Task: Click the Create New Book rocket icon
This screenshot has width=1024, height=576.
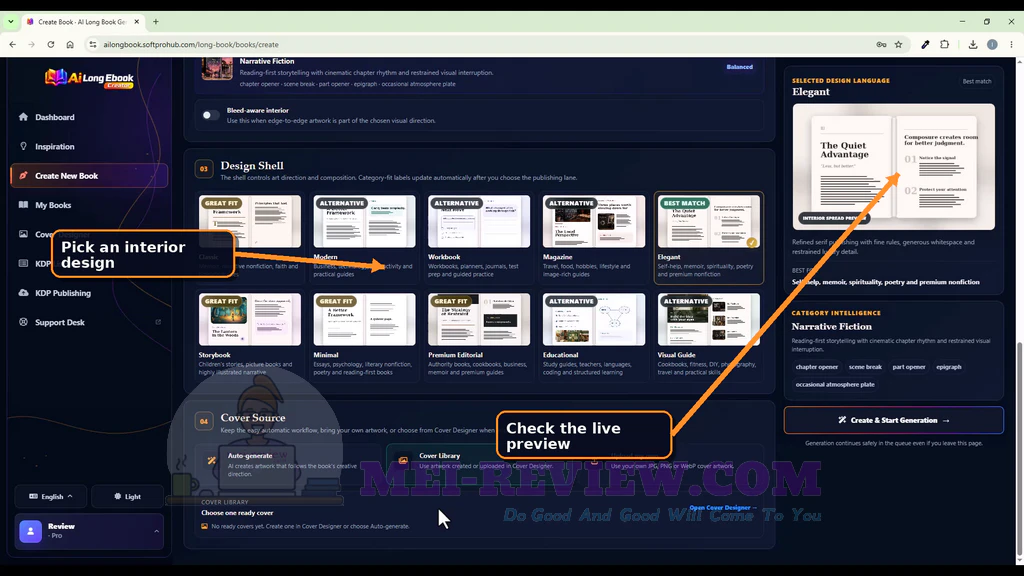Action: pyautogui.click(x=24, y=176)
